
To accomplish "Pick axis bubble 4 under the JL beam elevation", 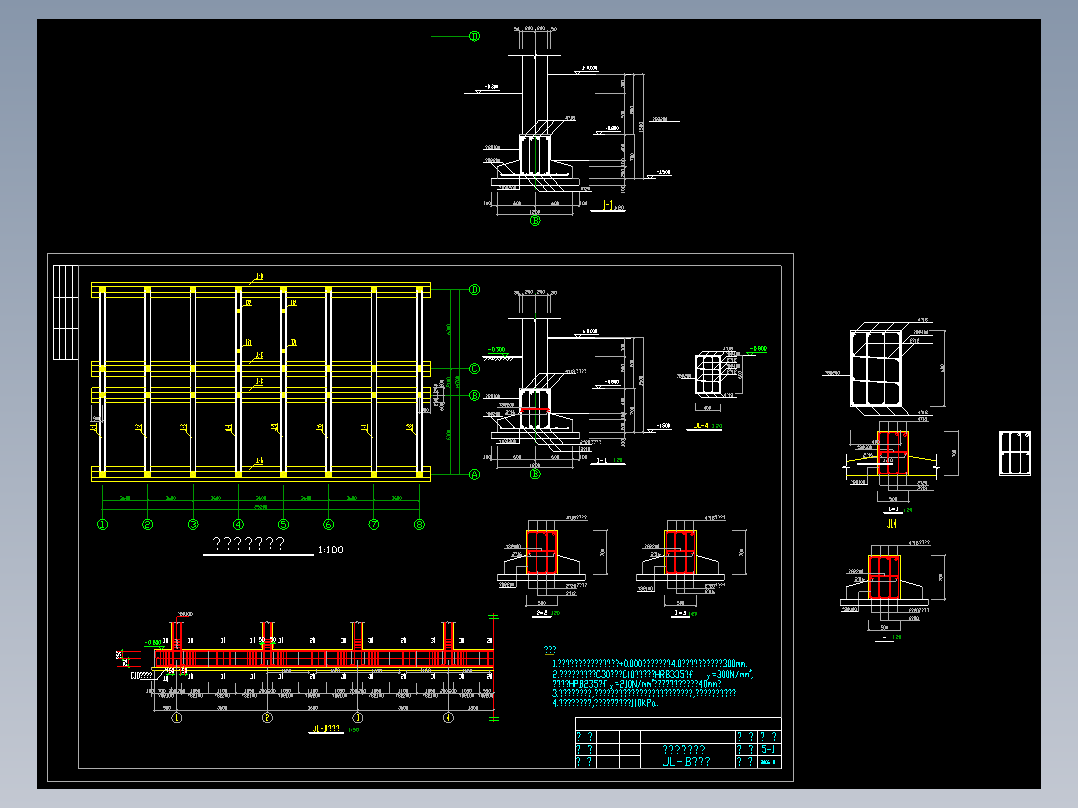I will [x=448, y=718].
